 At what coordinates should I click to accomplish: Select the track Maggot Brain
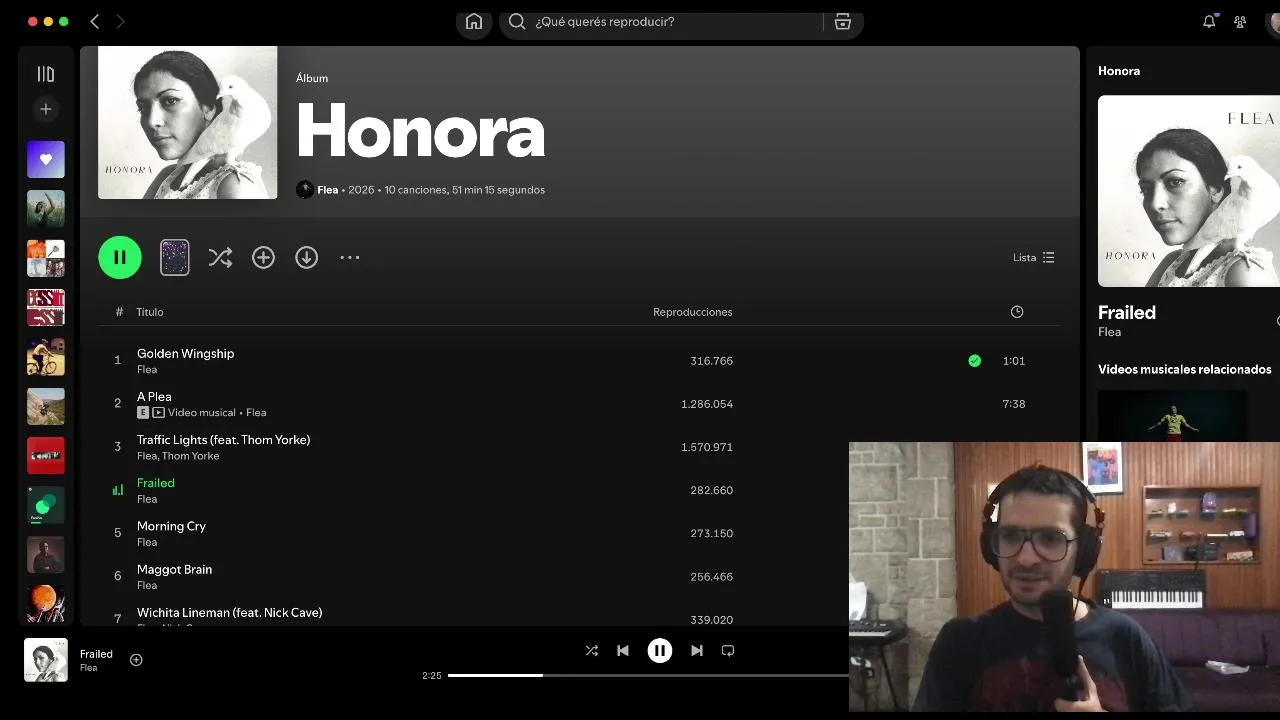tap(174, 569)
